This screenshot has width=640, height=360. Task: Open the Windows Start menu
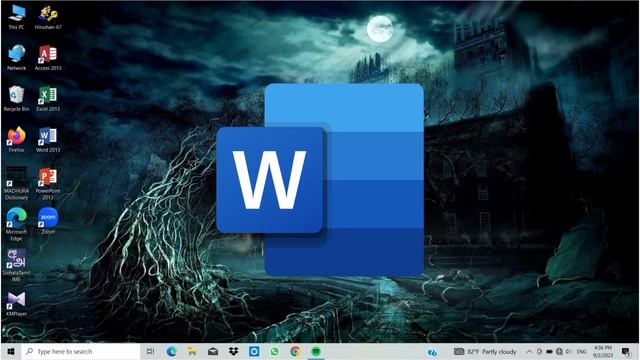pos(11,351)
